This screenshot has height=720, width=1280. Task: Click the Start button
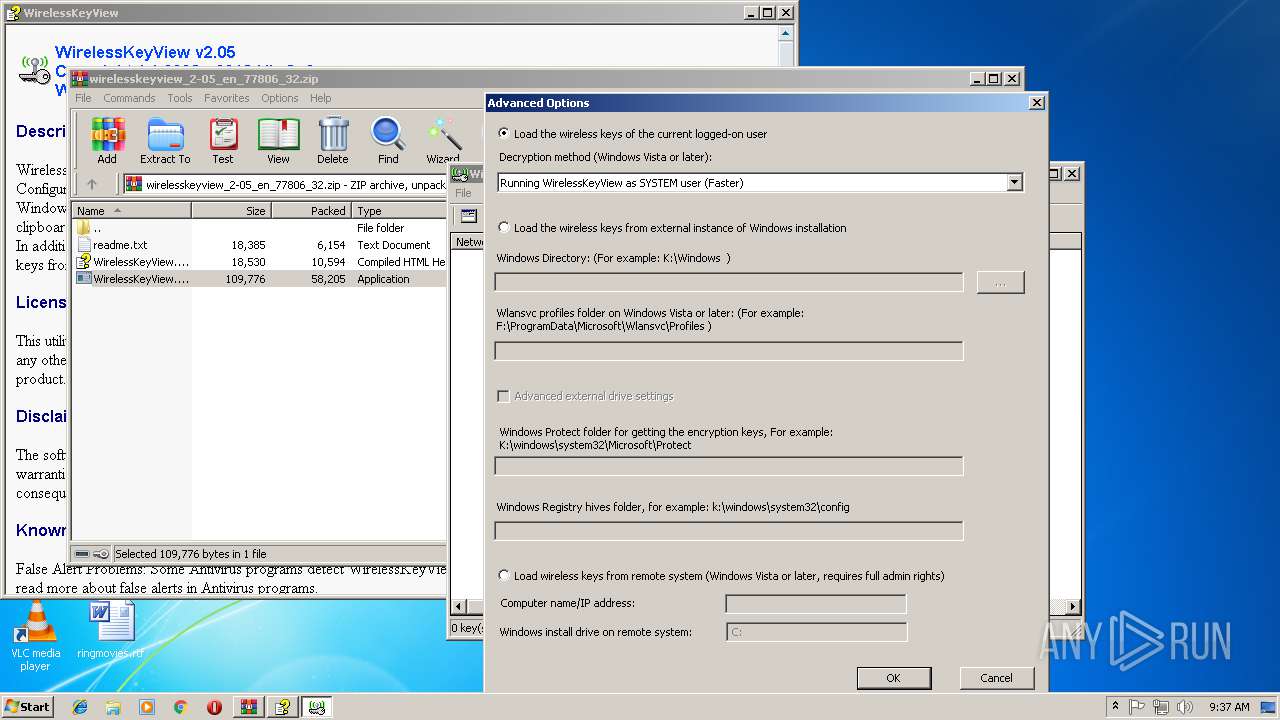click(x=28, y=707)
